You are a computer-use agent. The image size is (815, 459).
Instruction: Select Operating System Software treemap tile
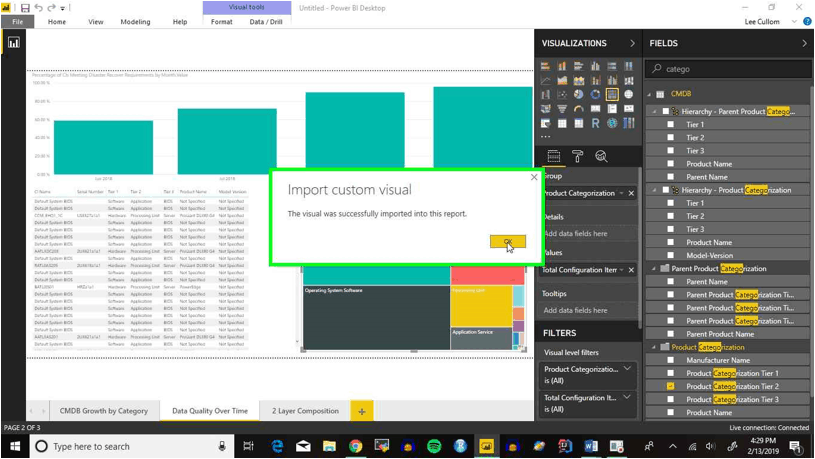click(x=376, y=317)
